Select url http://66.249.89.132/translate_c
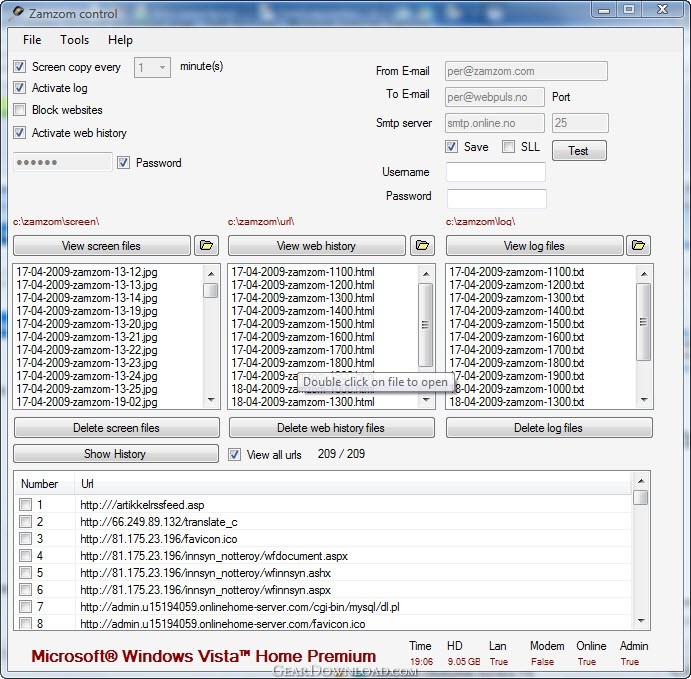Image resolution: width=691 pixels, height=679 pixels. click(159, 522)
